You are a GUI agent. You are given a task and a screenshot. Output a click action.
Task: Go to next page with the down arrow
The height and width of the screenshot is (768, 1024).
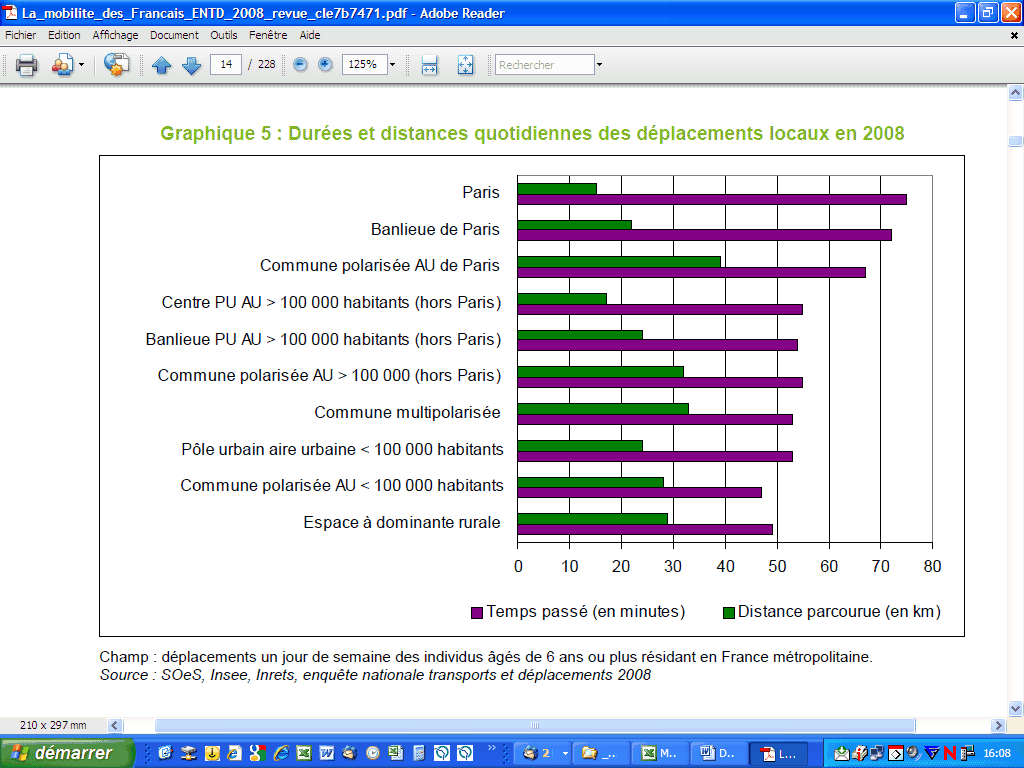pyautogui.click(x=191, y=65)
